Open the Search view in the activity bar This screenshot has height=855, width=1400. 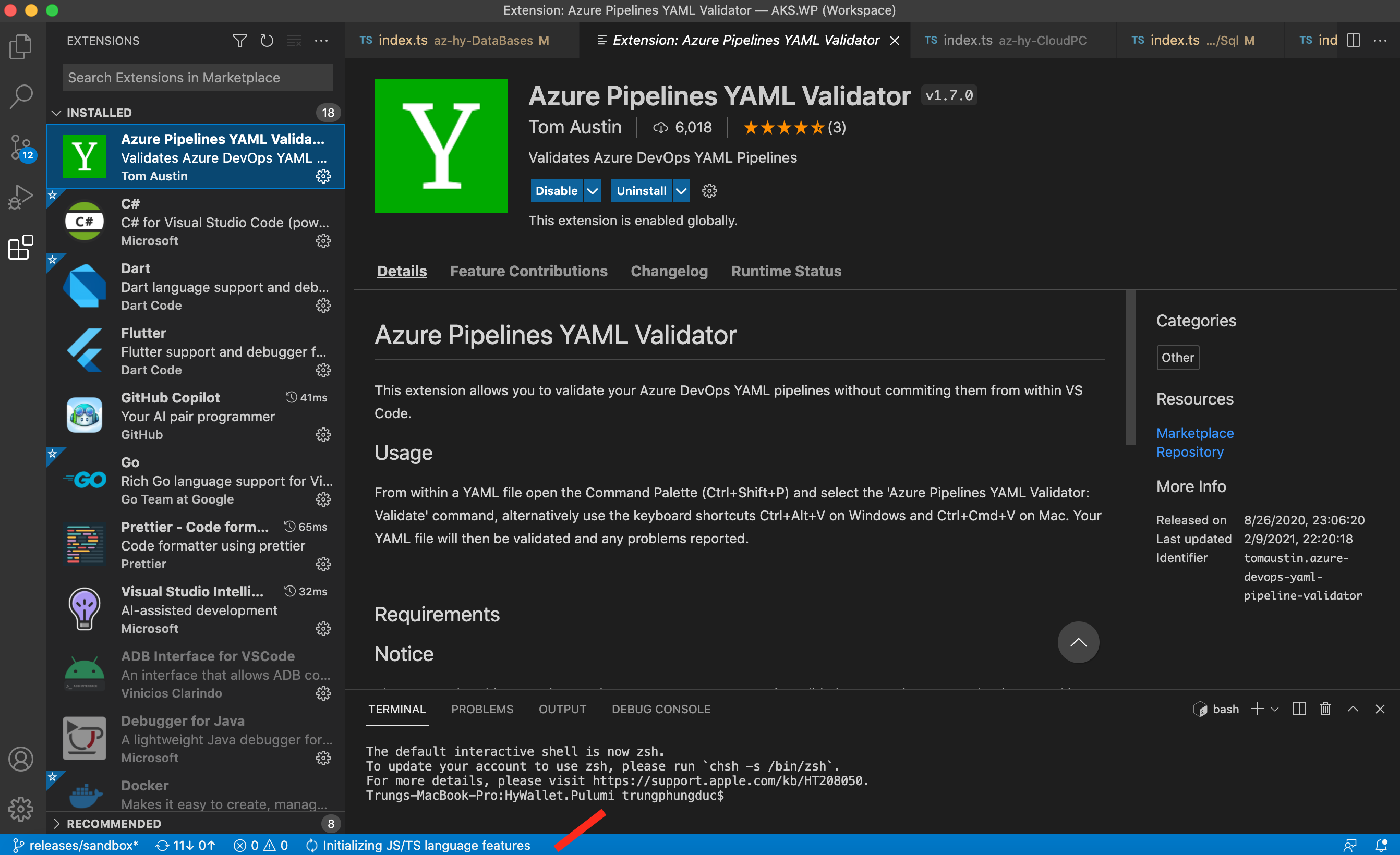(x=21, y=95)
